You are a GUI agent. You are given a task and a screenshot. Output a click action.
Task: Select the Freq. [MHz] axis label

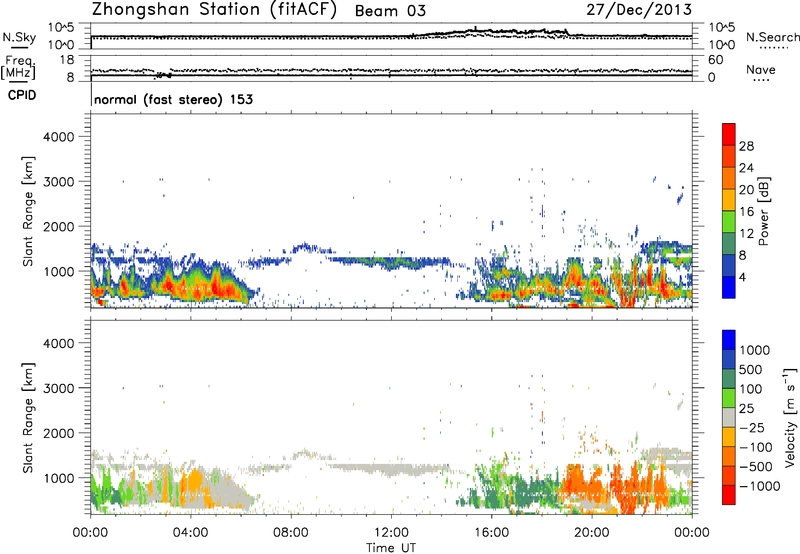19,67
